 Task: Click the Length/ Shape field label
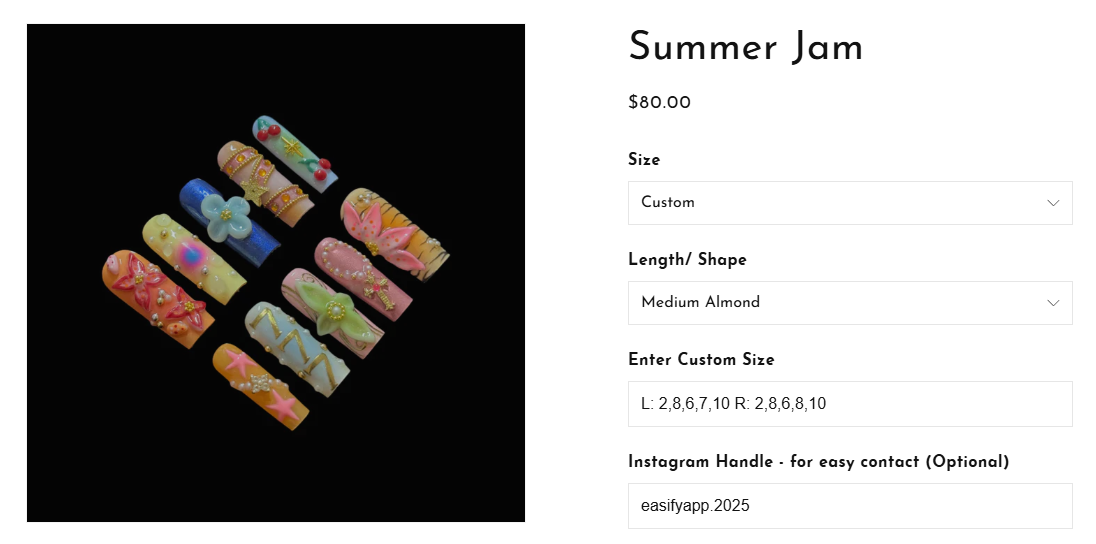687,260
